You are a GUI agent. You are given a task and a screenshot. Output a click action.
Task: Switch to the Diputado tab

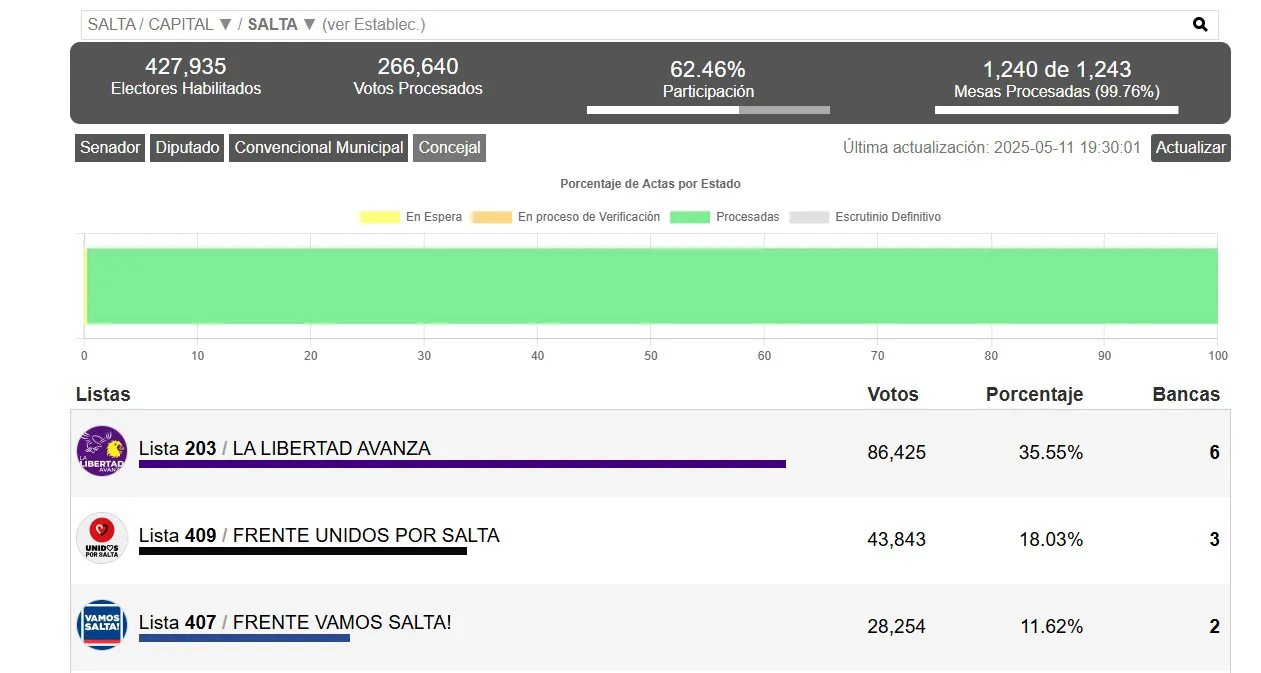186,148
